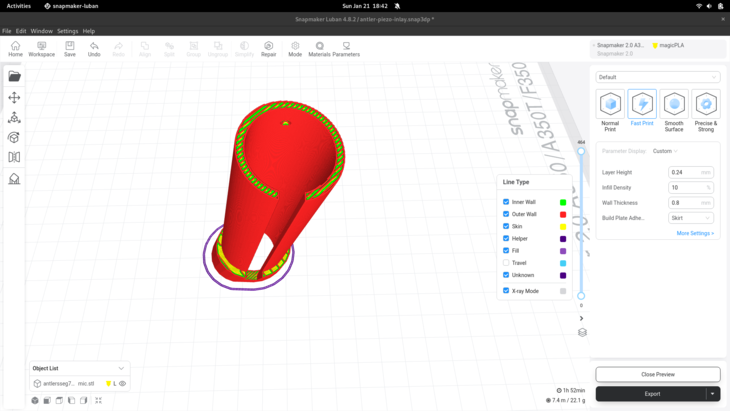Open file using the folder icon

[x=14, y=76]
